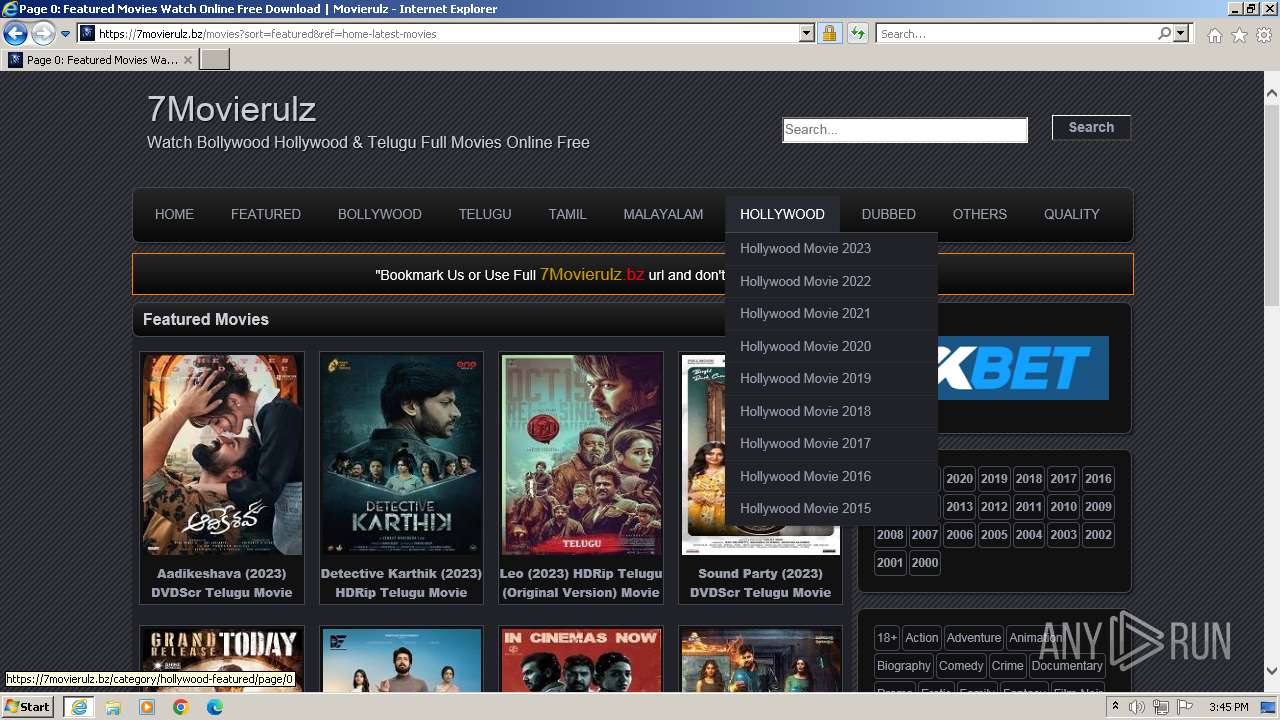This screenshot has height=720, width=1280.
Task: Click the browser toolbar search field
Action: click(1016, 33)
